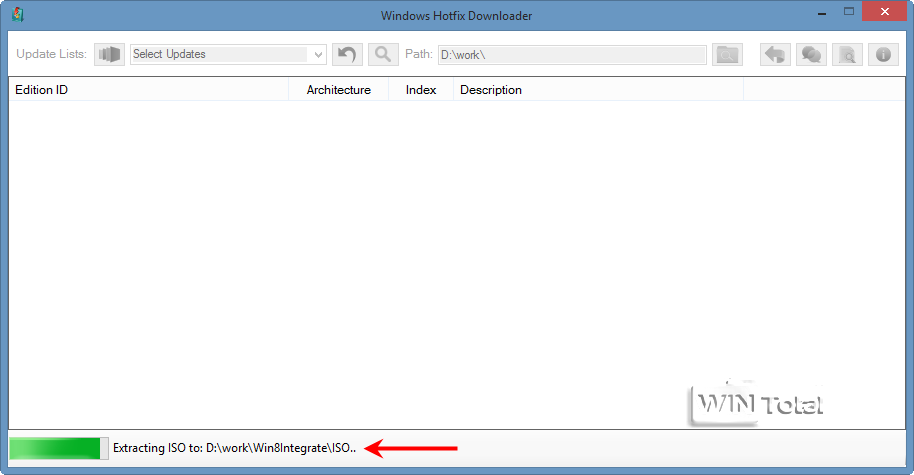The height and width of the screenshot is (475, 914).
Task: Close the Windows Hotfix Downloader window
Action: (884, 12)
